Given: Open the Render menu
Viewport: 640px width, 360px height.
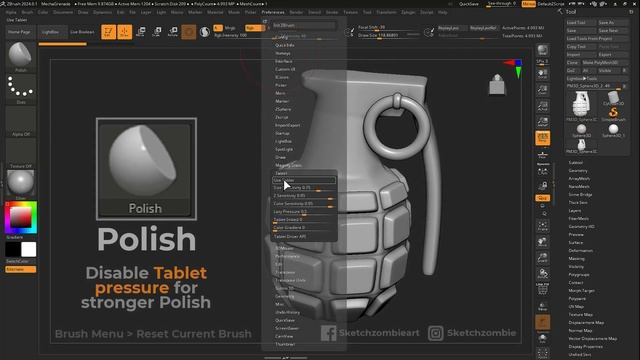Looking at the screenshot, I should pyautogui.click(x=296, y=12).
